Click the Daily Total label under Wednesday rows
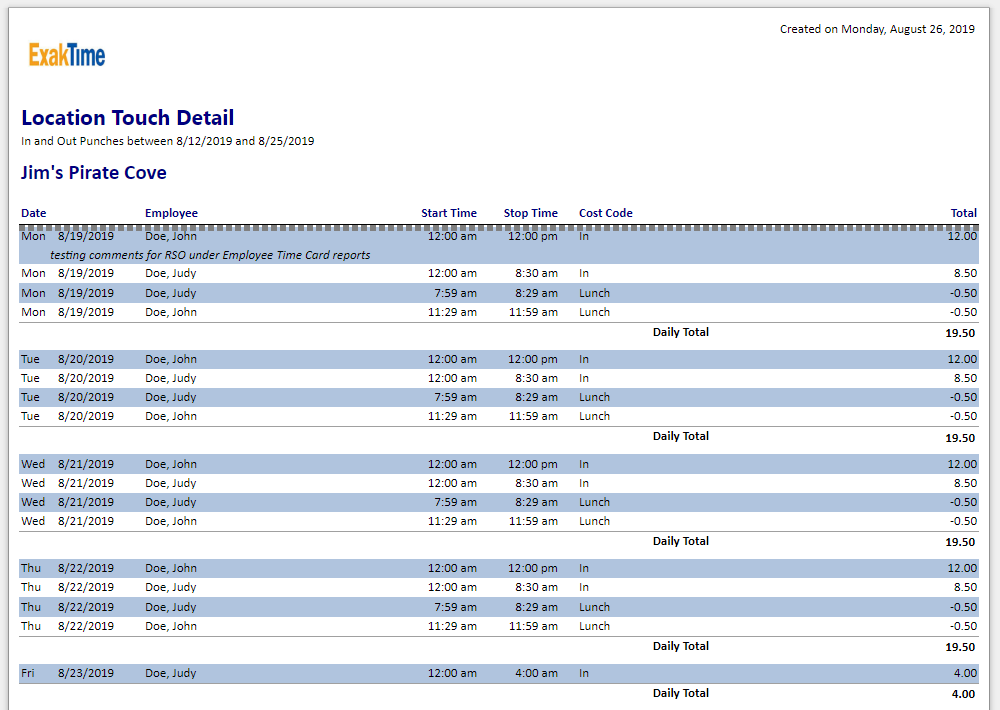Screen dimensions: 1000x710 [x=680, y=541]
